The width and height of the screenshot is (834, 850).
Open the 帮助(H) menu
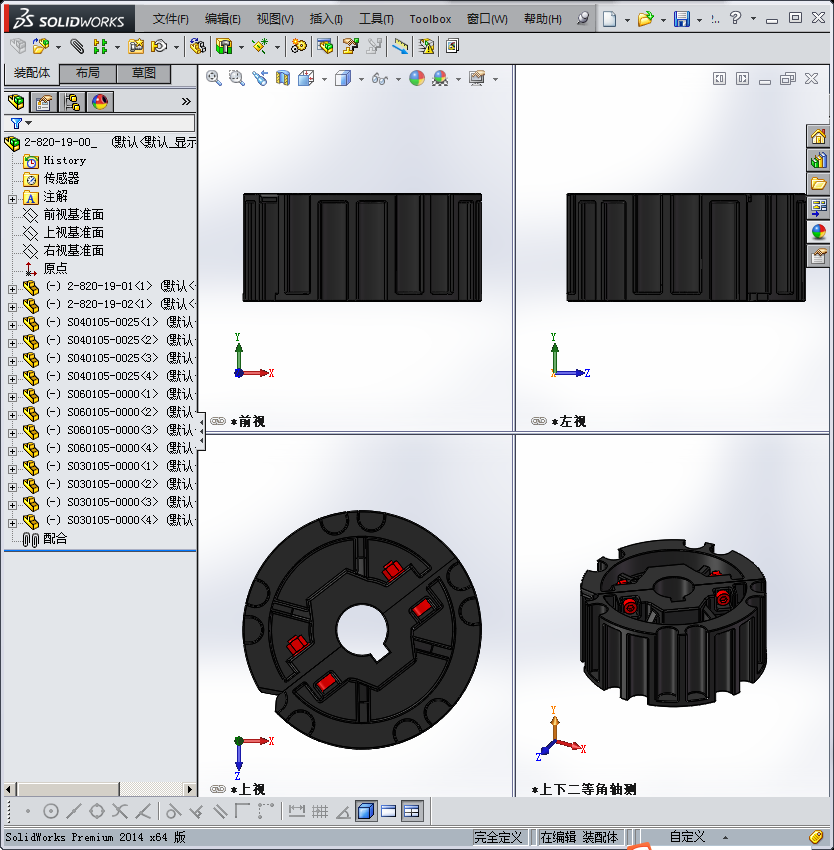(x=542, y=19)
